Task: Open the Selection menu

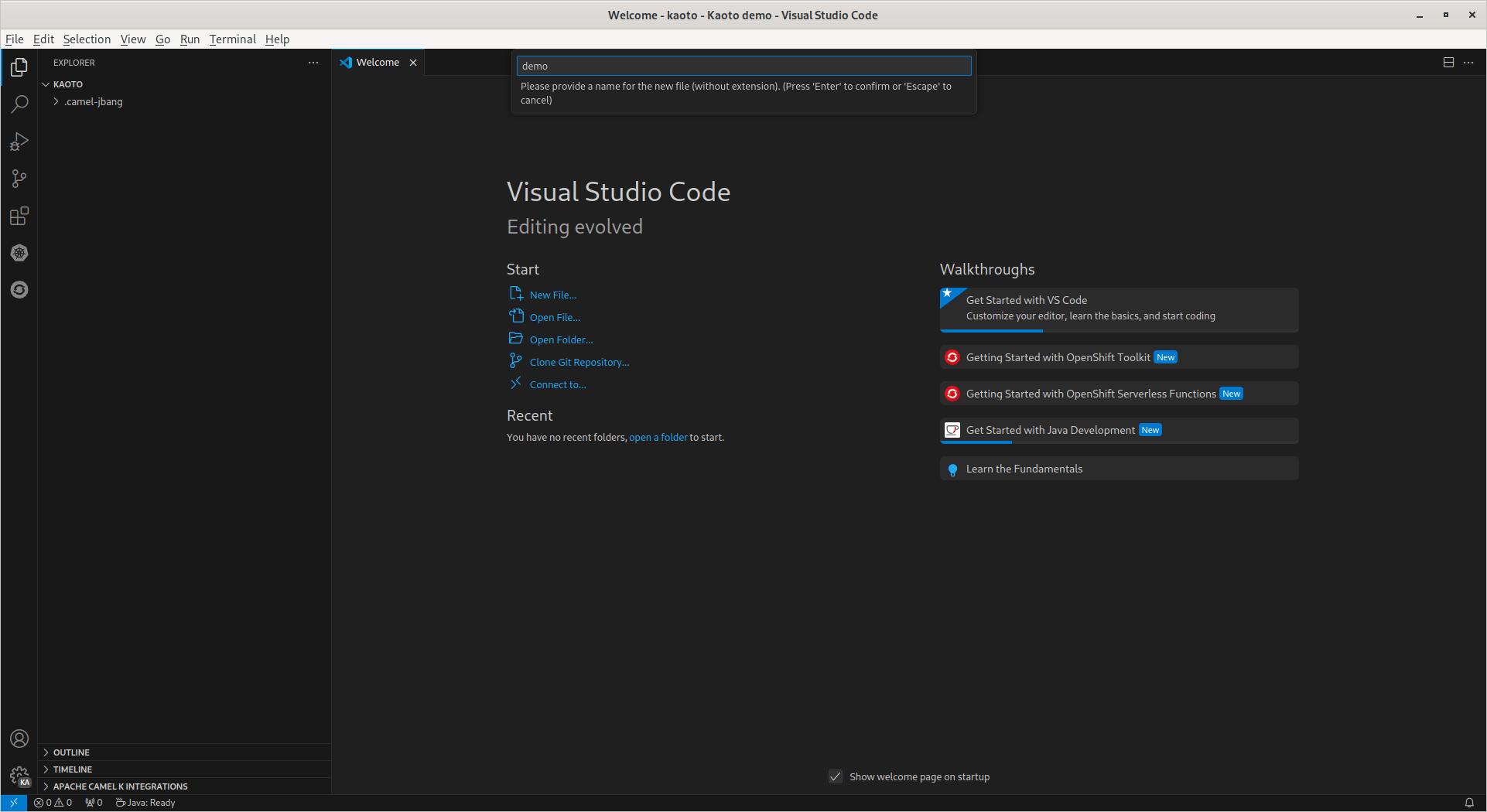Action: [x=87, y=39]
